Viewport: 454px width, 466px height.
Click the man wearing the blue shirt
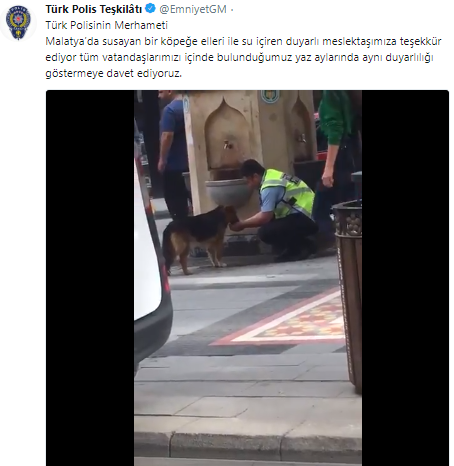pyautogui.click(x=173, y=154)
